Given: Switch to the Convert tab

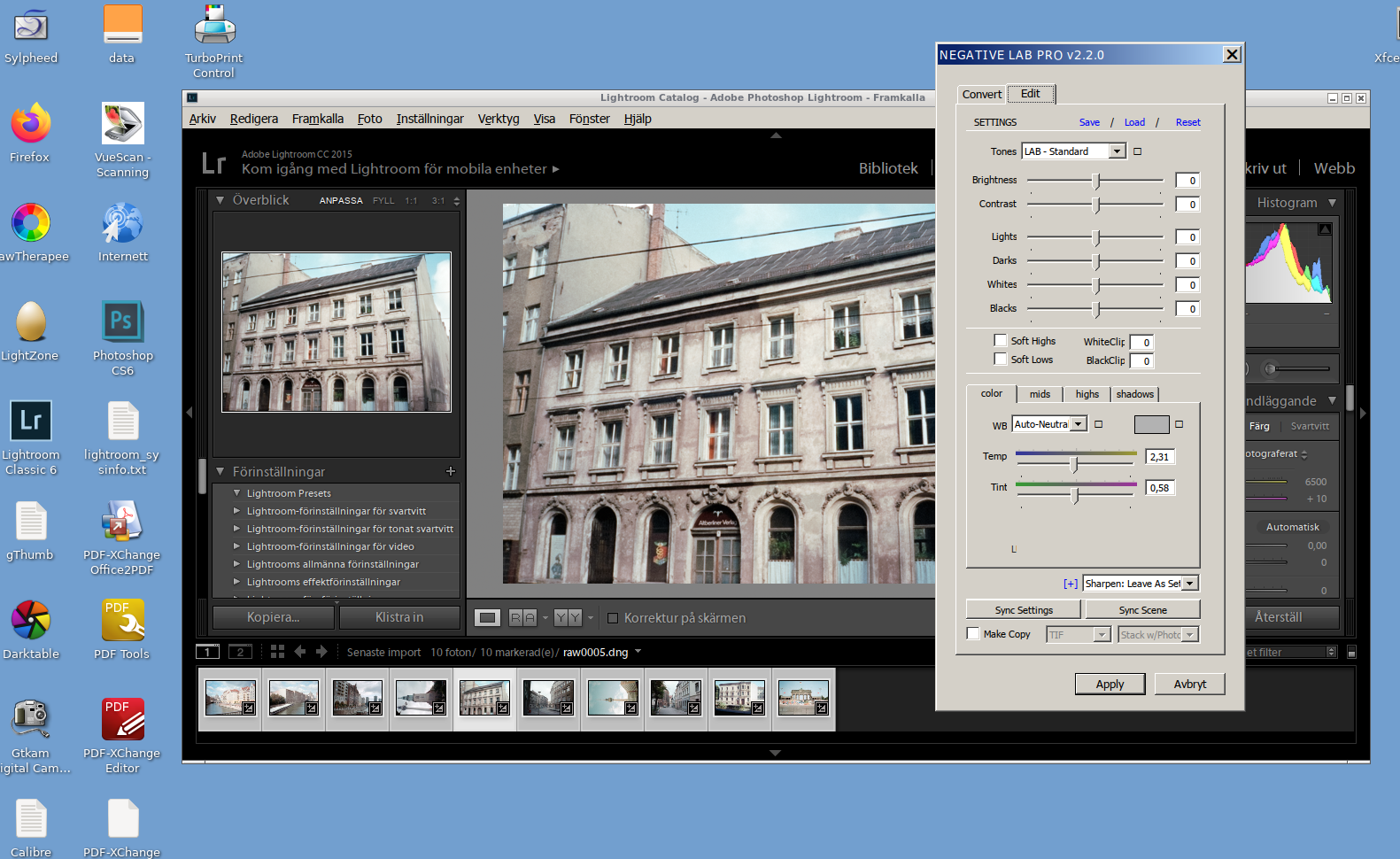Looking at the screenshot, I should (982, 94).
